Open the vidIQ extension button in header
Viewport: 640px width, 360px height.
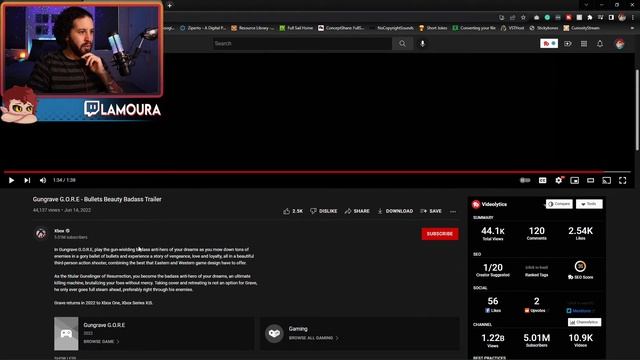click(x=549, y=43)
